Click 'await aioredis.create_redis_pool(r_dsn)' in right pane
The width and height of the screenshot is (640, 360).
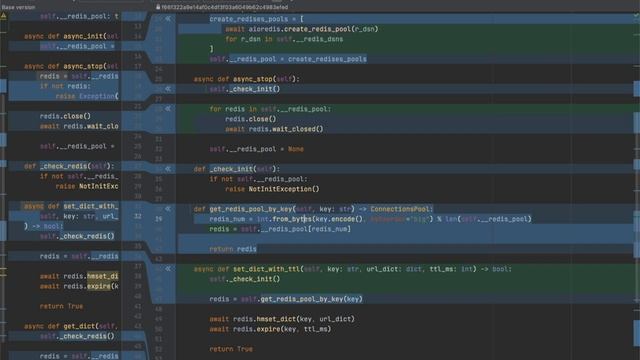coord(302,29)
